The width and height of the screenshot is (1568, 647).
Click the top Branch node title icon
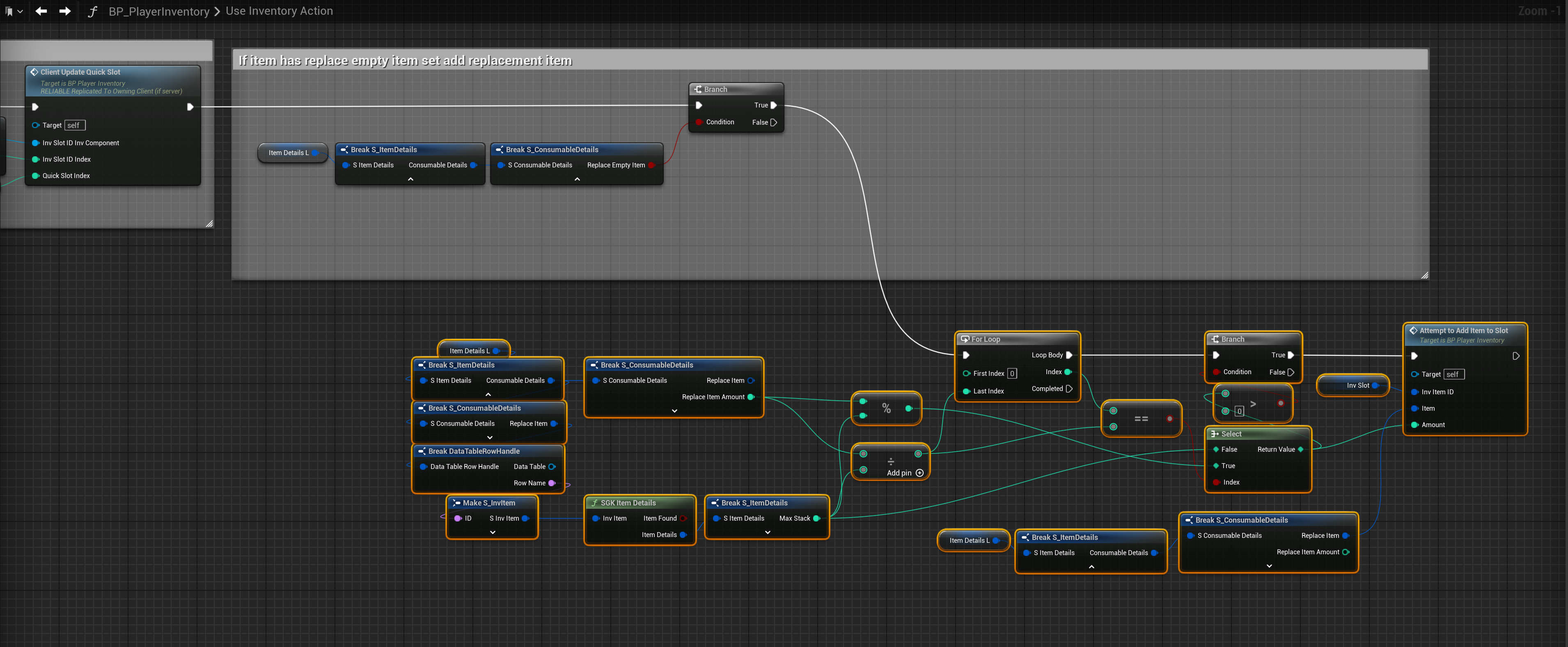(x=697, y=89)
